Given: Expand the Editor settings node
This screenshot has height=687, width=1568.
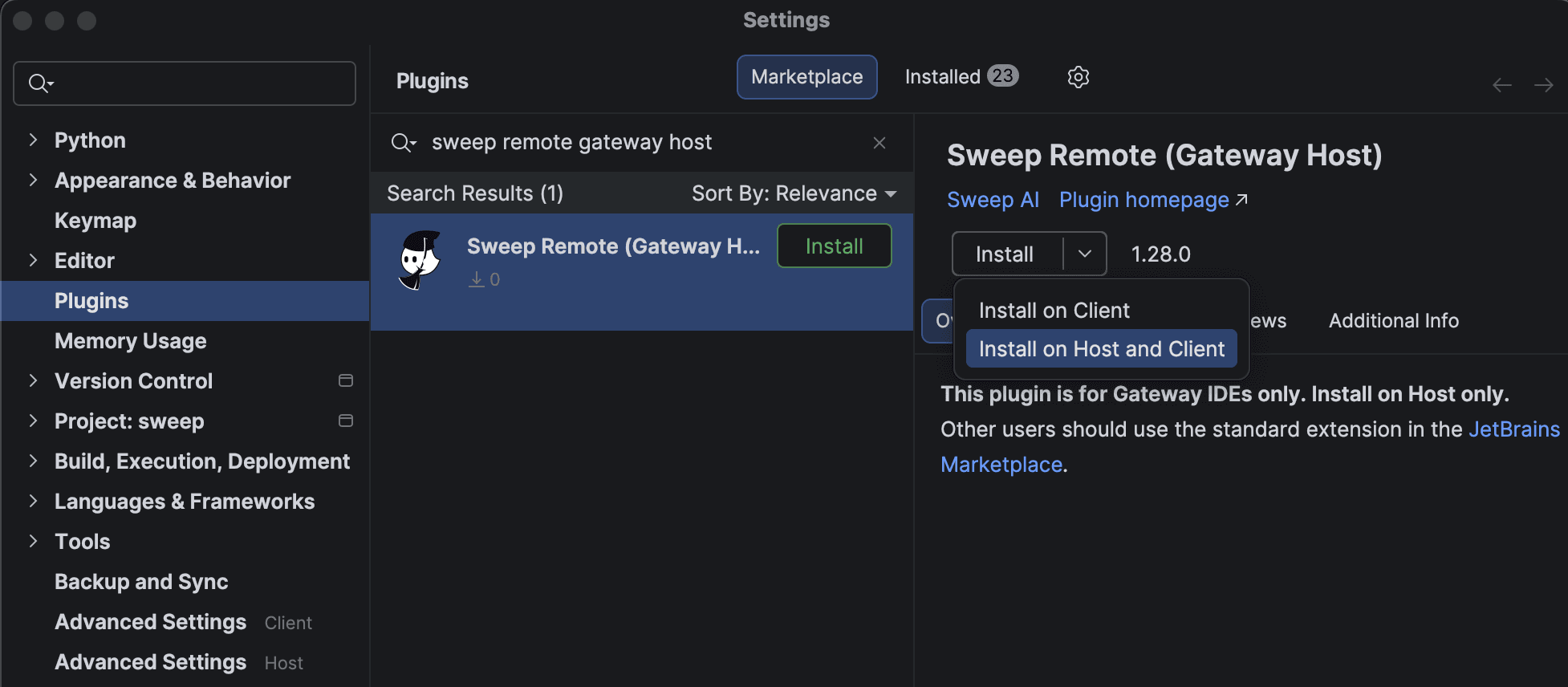Looking at the screenshot, I should coord(33,260).
